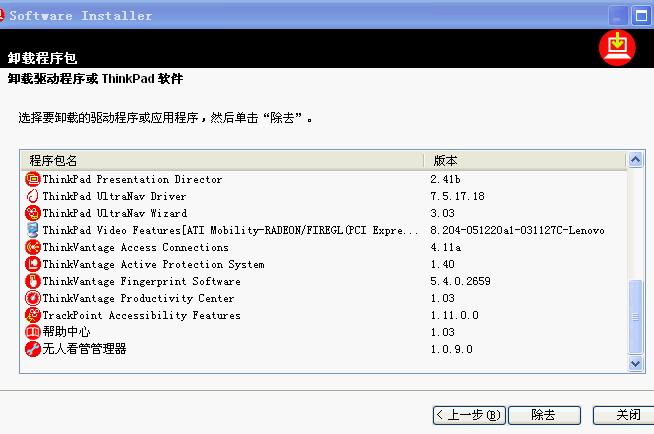The width and height of the screenshot is (654, 434).
Task: Click the 帮助中心 book icon
Action: tap(33, 332)
